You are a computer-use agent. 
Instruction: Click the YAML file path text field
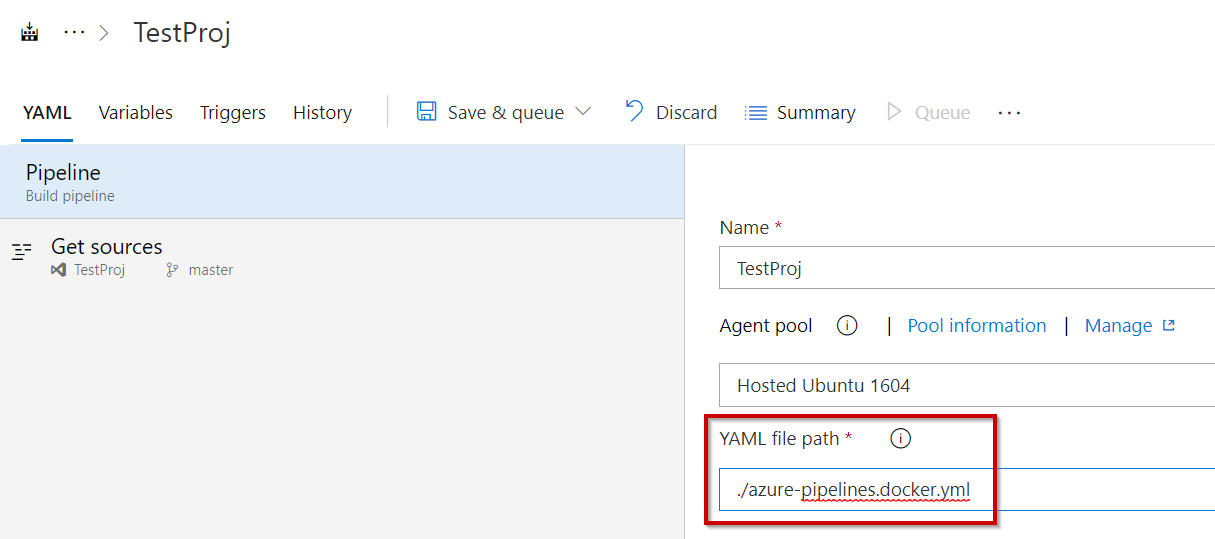point(966,491)
